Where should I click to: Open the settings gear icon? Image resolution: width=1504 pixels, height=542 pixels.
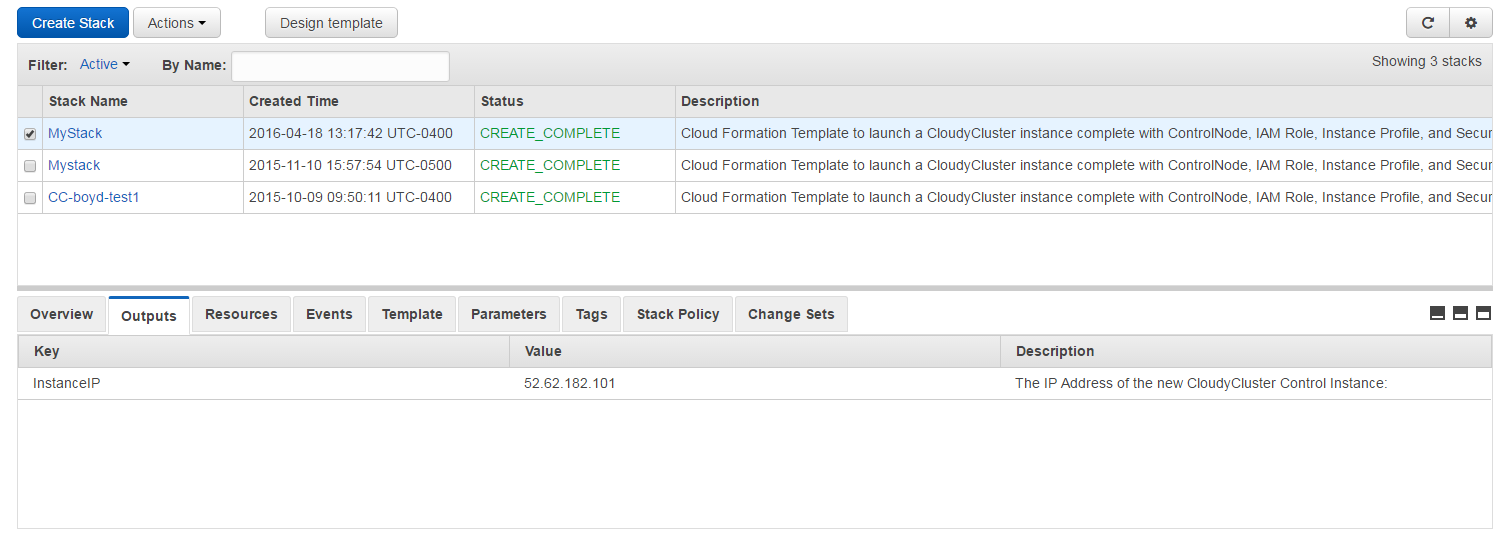(x=1470, y=23)
